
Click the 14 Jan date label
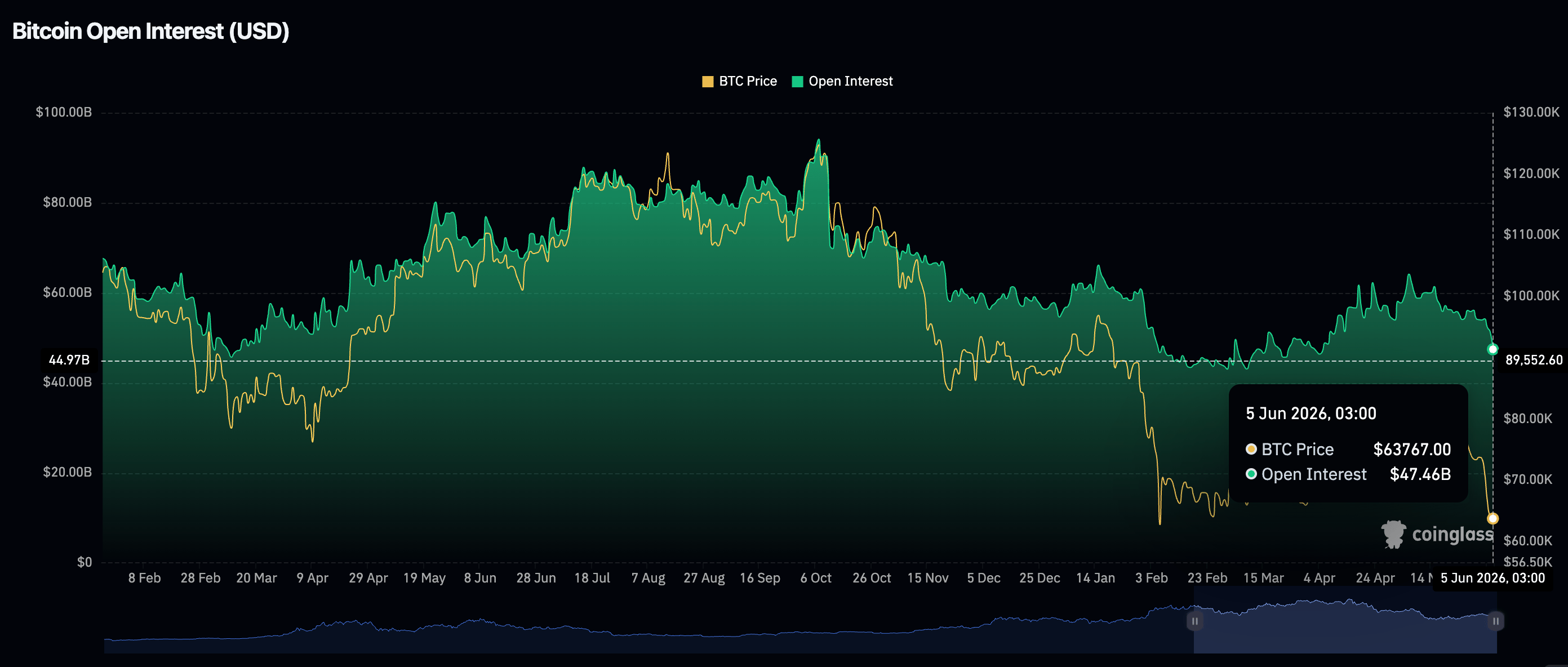(1096, 578)
